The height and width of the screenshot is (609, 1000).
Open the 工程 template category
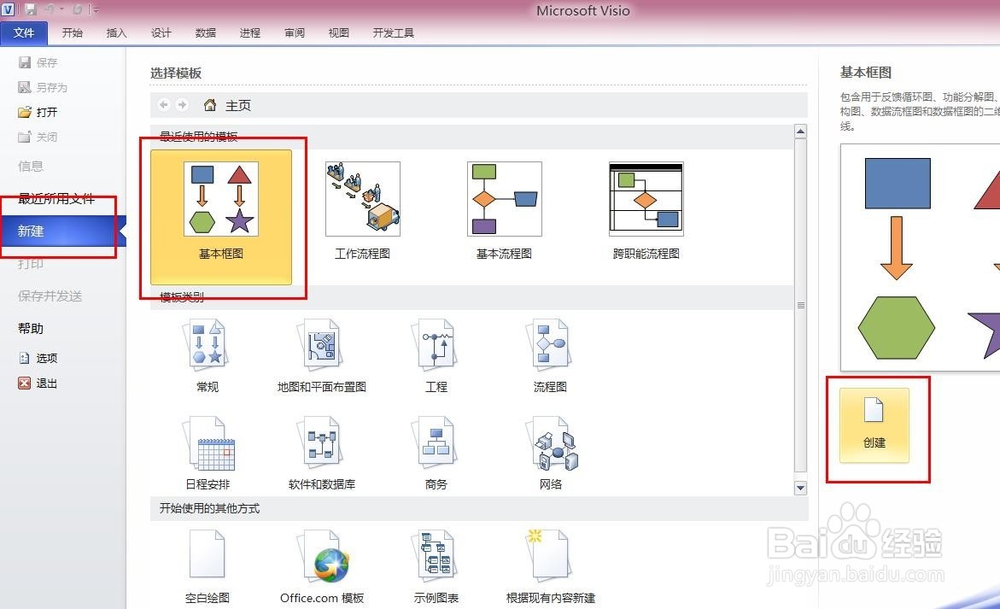pyautogui.click(x=436, y=356)
